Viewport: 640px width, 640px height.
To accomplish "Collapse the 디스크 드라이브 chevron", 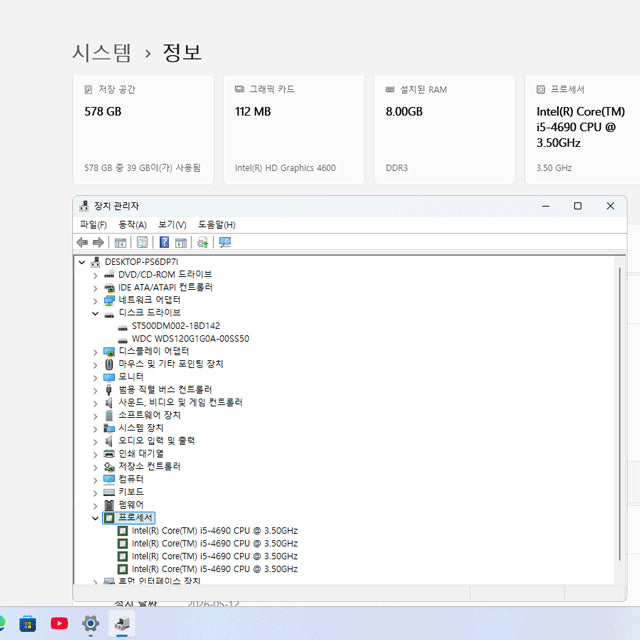I will pyautogui.click(x=95, y=313).
